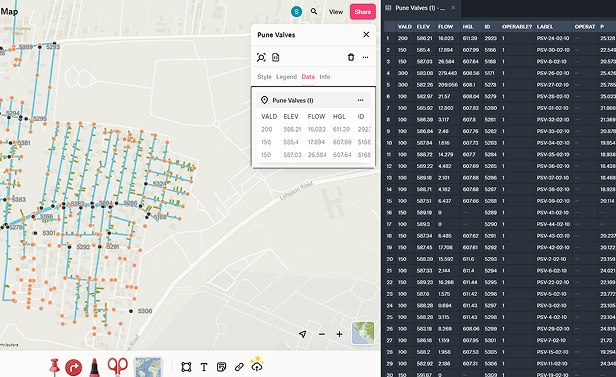Click the teal S user avatar
Viewport: 616px width, 377px height.
(x=296, y=11)
